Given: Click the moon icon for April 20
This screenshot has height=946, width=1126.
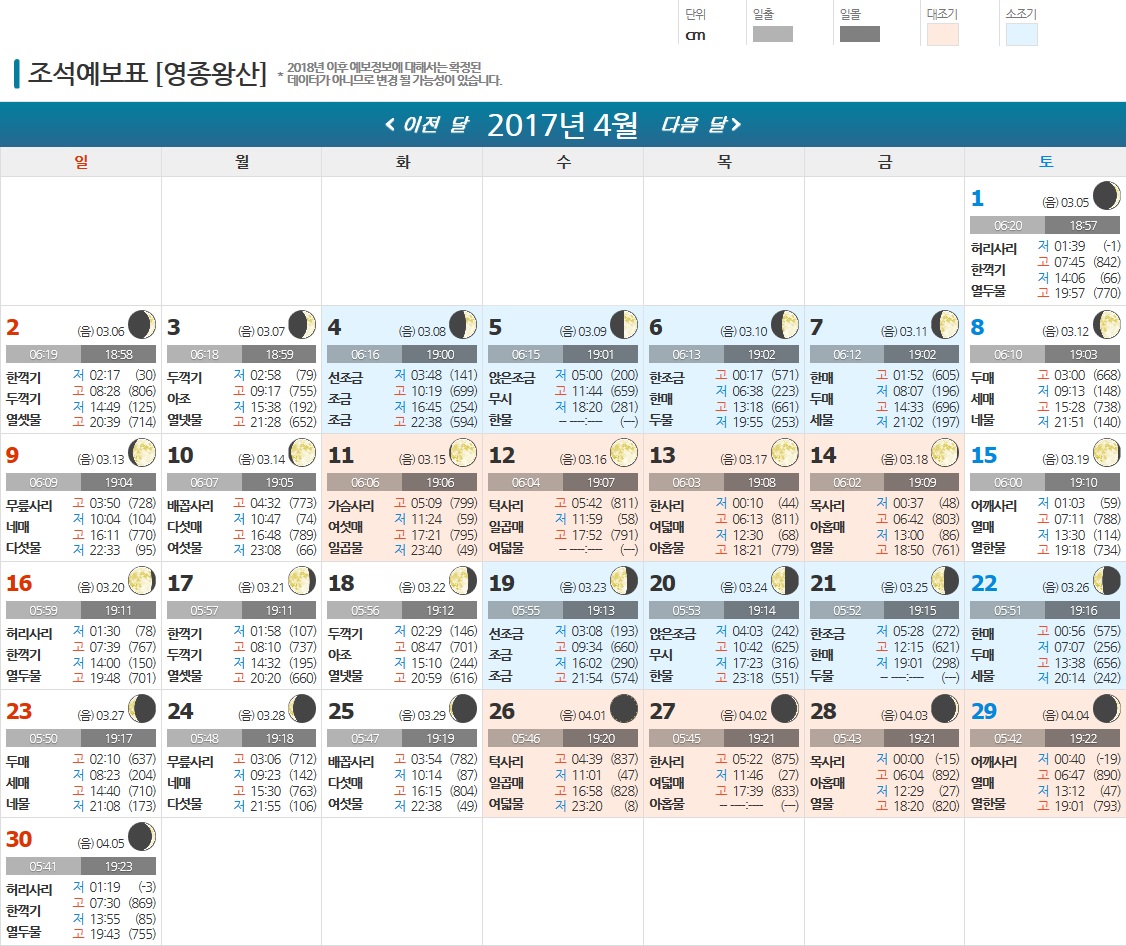Looking at the screenshot, I should click(x=785, y=580).
